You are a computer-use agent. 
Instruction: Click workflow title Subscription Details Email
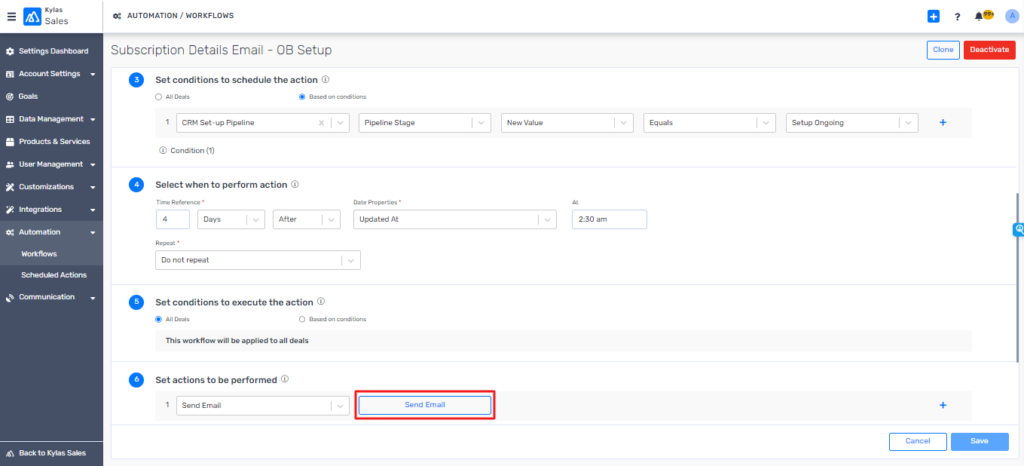coord(221,50)
